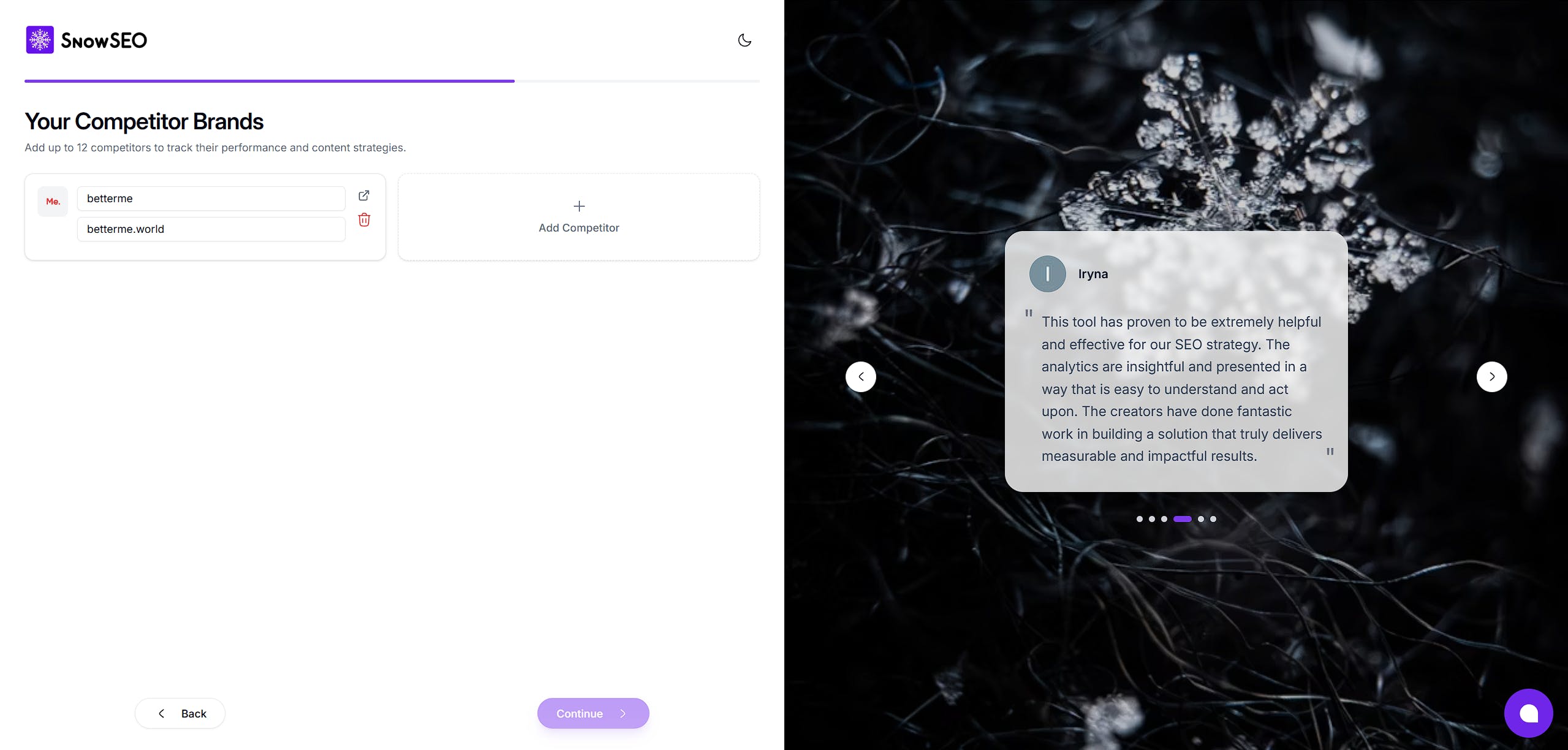
Task: Open betterme.world via the external link icon
Action: pyautogui.click(x=364, y=195)
